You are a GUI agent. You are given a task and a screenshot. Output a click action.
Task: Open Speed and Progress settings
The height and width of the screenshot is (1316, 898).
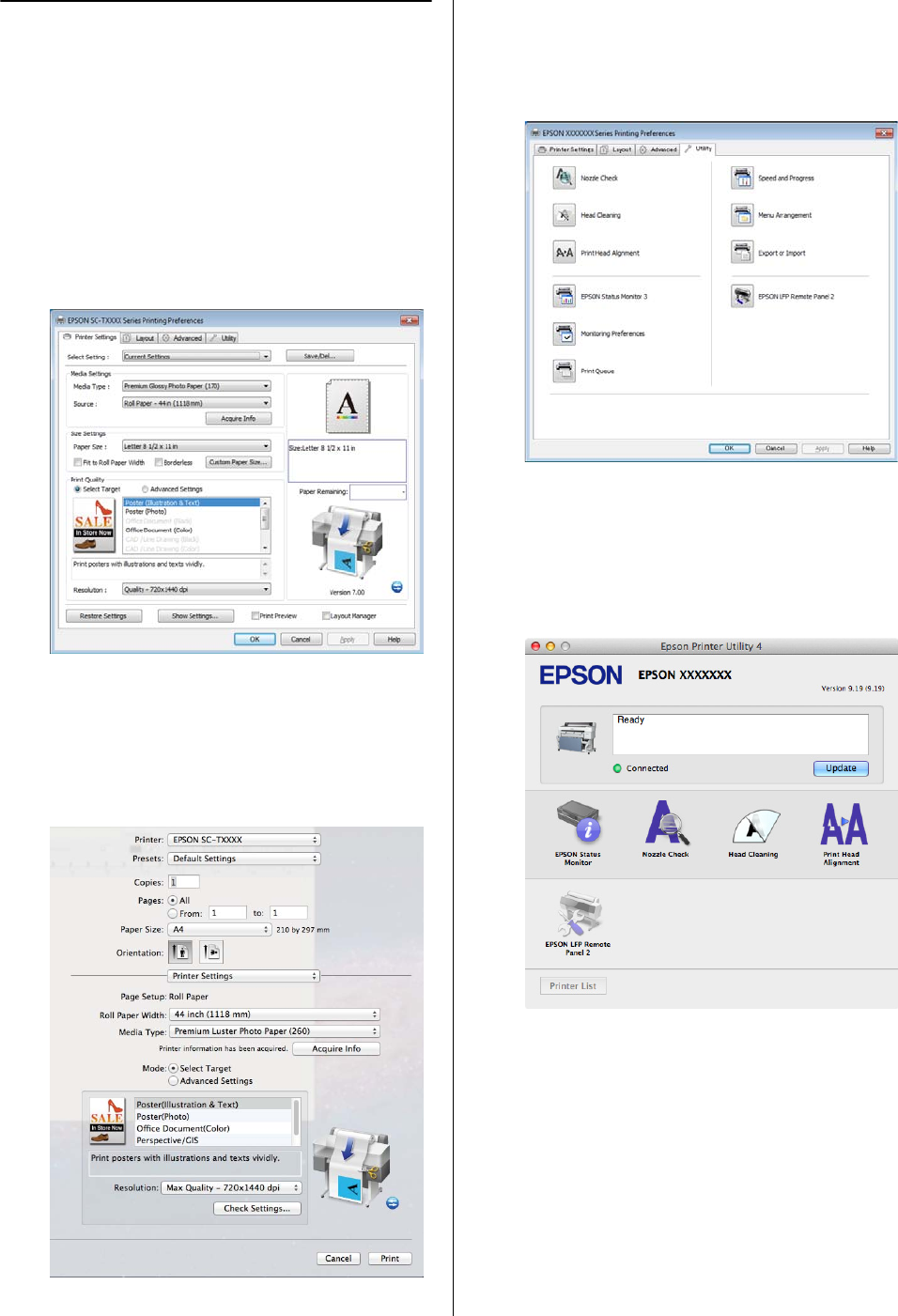(742, 178)
